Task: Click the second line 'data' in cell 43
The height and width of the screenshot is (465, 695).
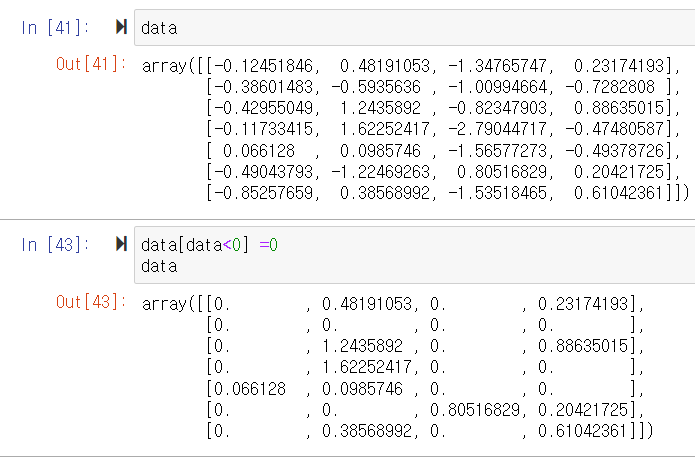Action: (159, 266)
